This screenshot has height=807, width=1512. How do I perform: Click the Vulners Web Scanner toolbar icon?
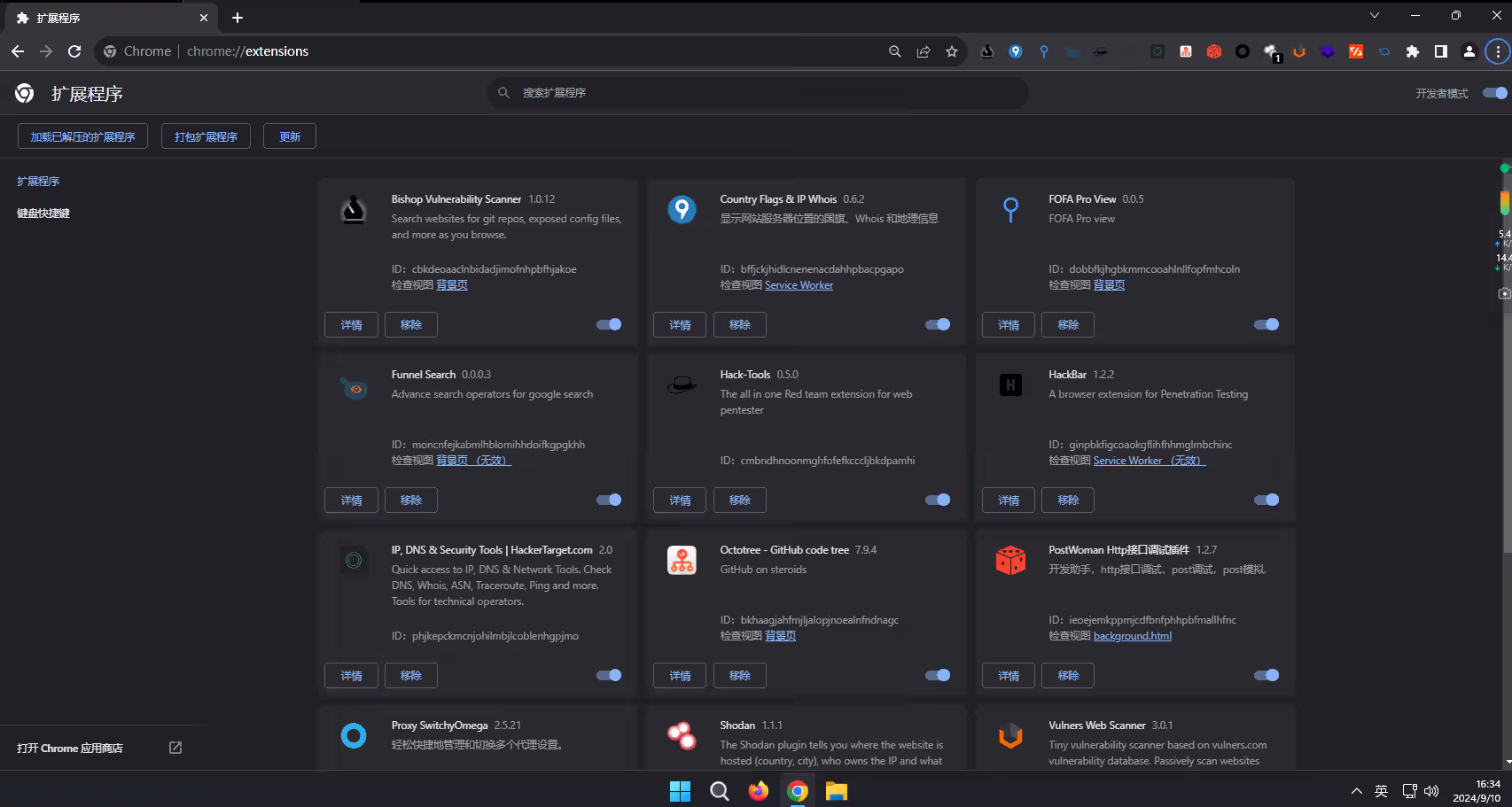pos(1299,51)
